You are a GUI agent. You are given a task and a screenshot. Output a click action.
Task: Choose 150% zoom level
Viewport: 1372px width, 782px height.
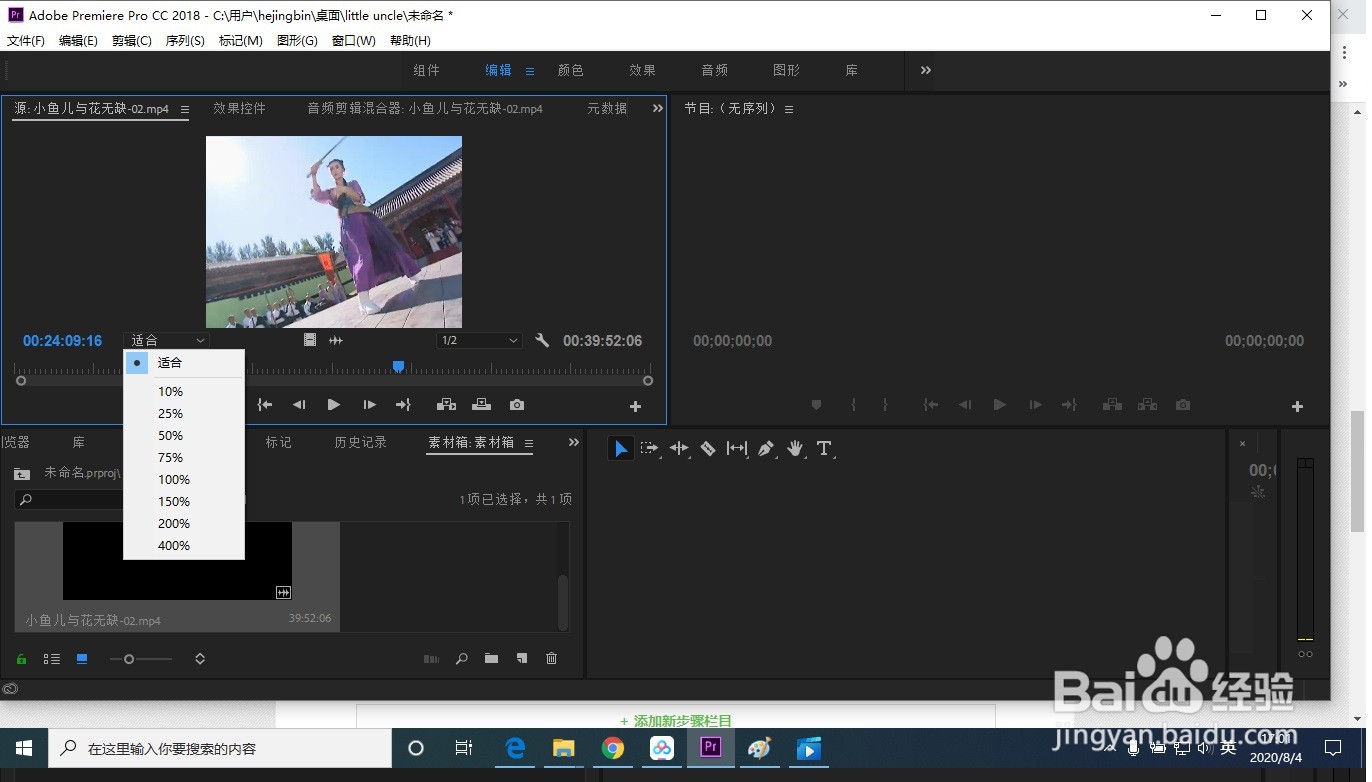[184, 502]
